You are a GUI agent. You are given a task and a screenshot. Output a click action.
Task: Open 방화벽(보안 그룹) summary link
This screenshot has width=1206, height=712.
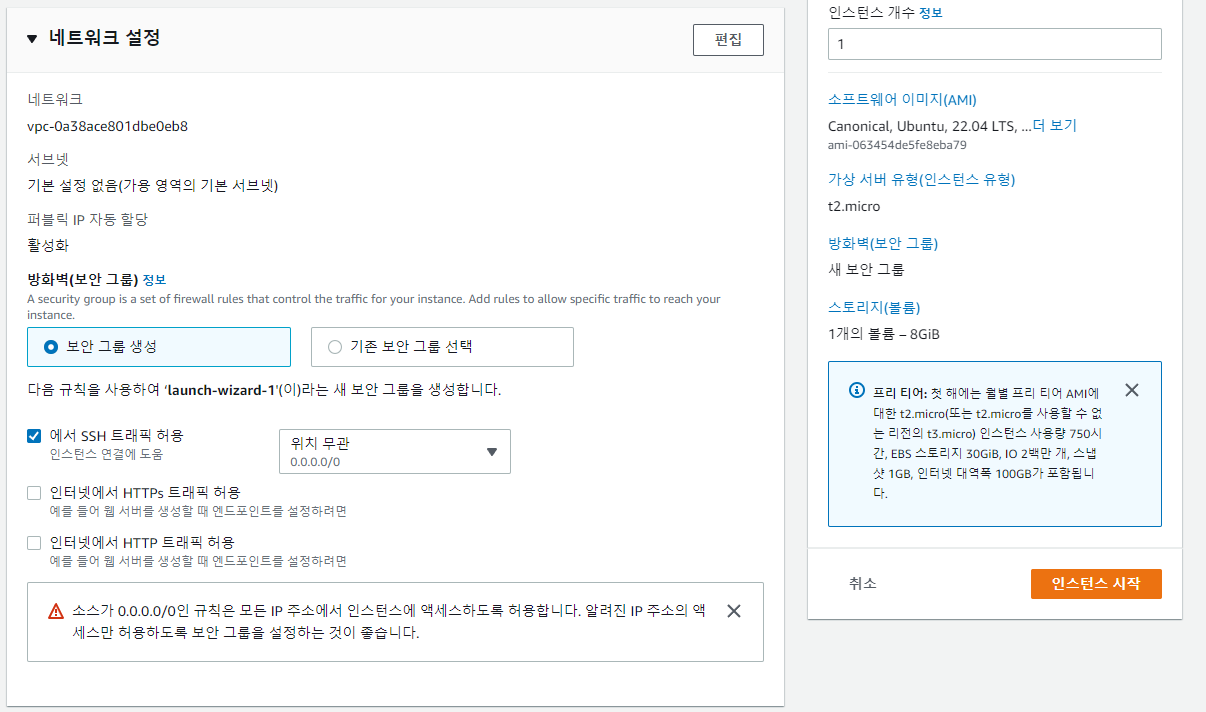click(883, 244)
